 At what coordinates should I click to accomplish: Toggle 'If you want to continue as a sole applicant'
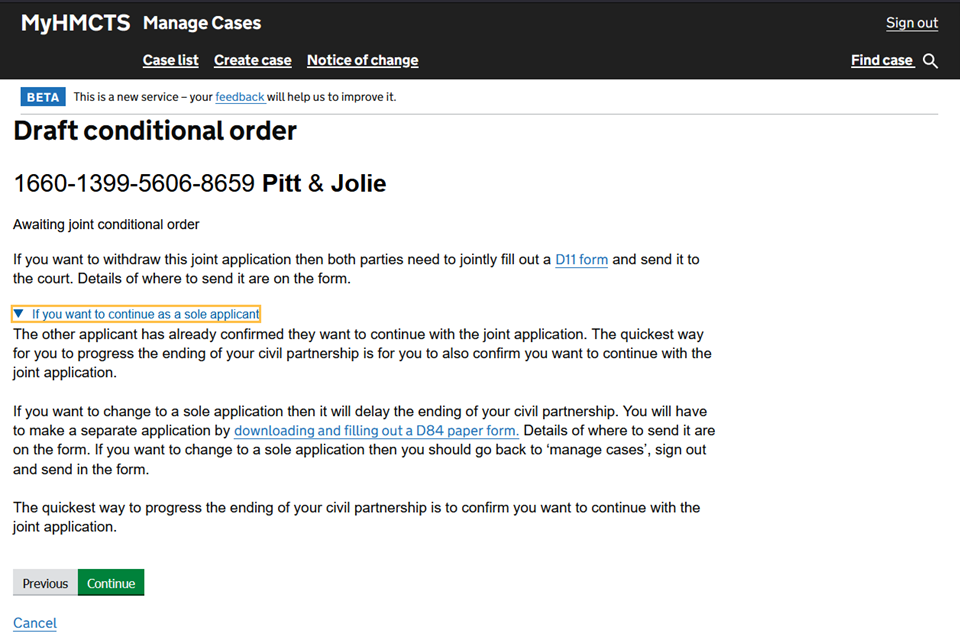[145, 314]
